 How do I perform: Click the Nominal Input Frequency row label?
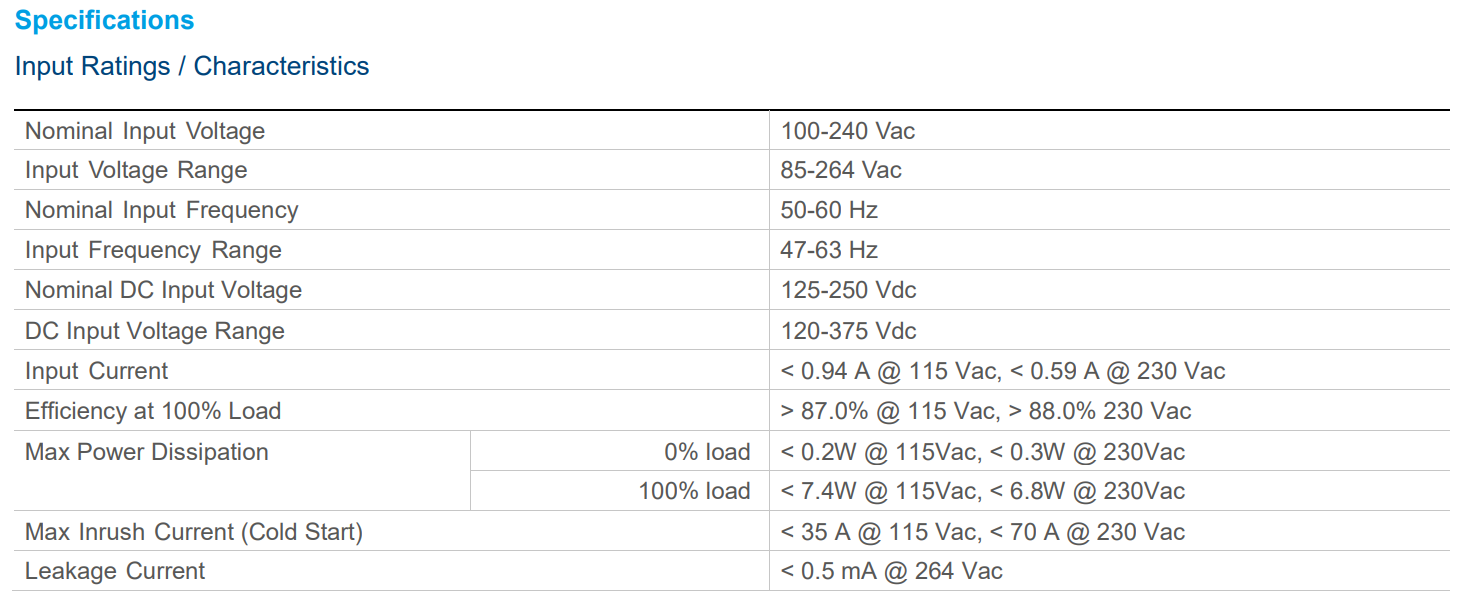coord(162,211)
